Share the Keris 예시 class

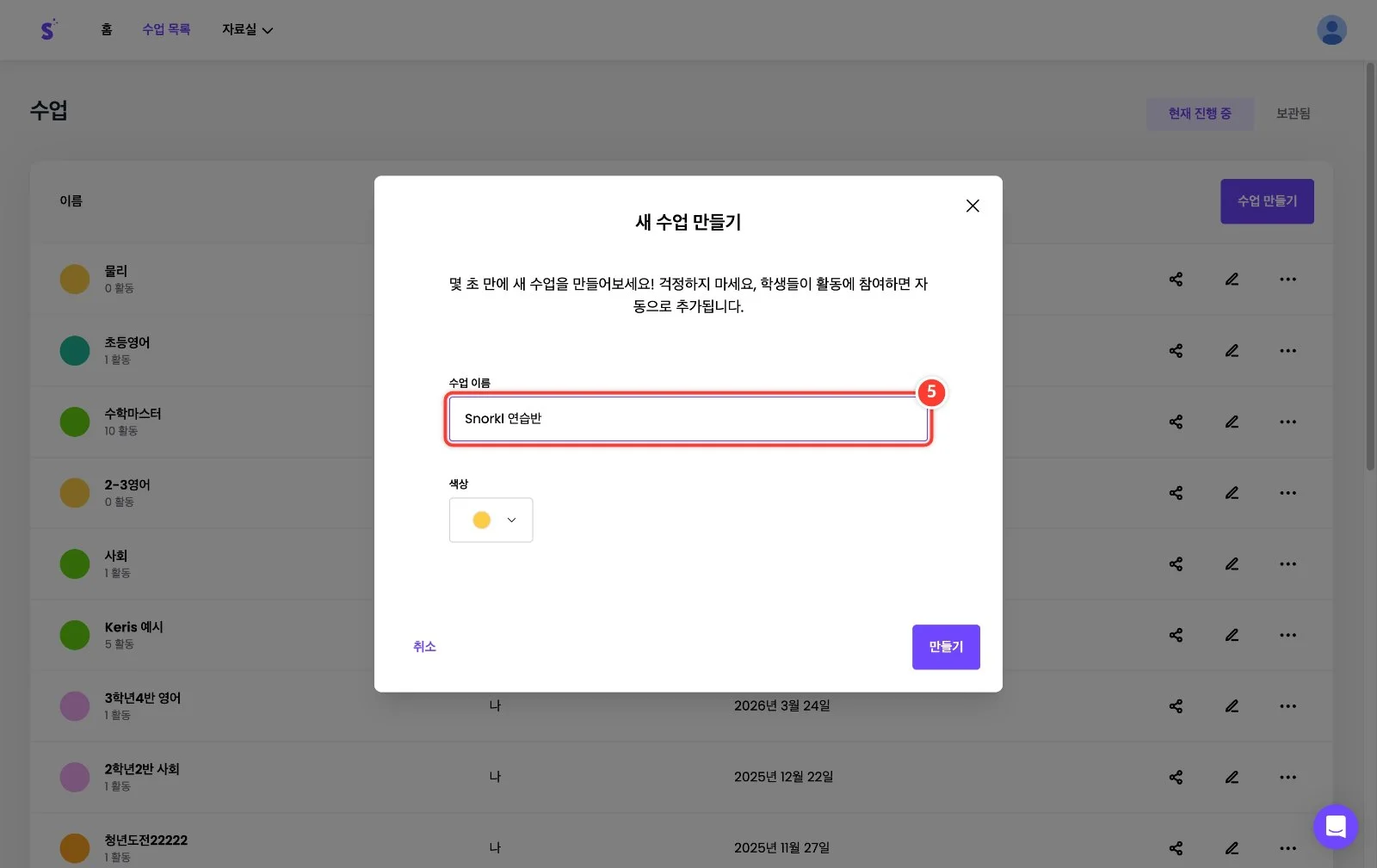click(1176, 635)
